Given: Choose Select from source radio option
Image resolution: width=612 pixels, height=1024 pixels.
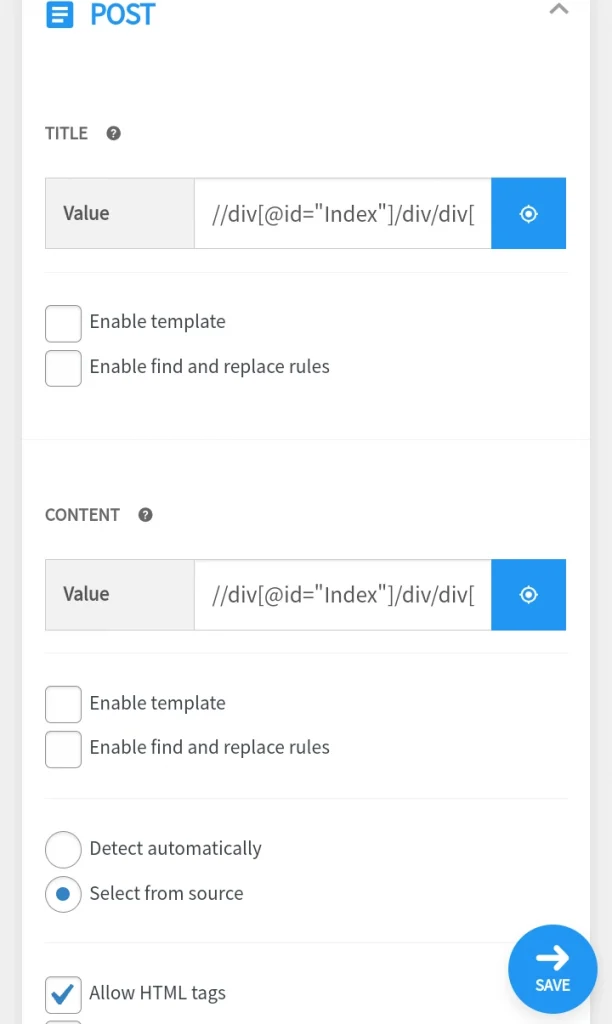Looking at the screenshot, I should click(x=63, y=894).
